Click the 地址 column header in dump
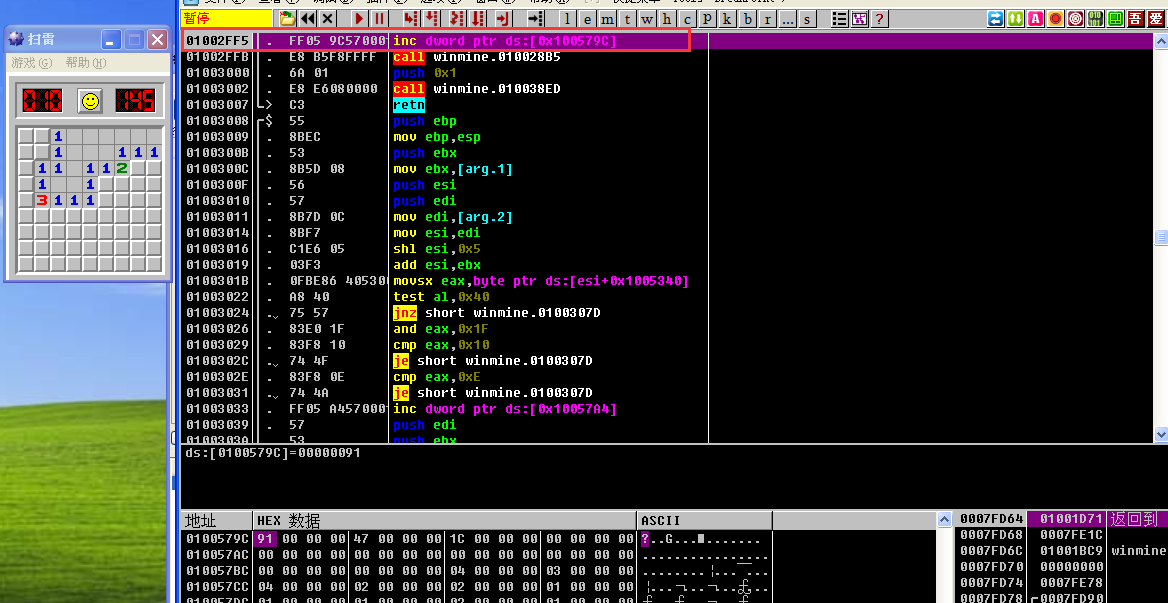Image resolution: width=1168 pixels, height=603 pixels. coord(217,520)
